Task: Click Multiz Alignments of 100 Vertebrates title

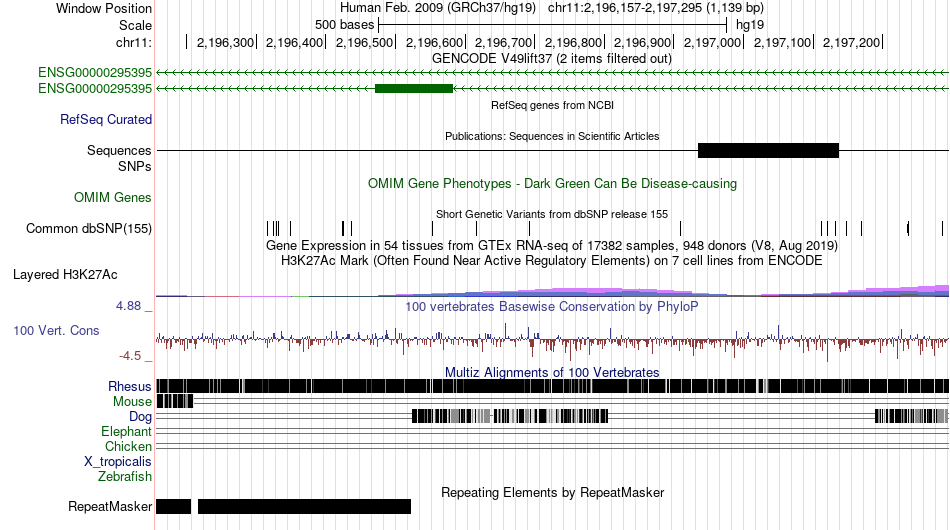Action: point(552,372)
